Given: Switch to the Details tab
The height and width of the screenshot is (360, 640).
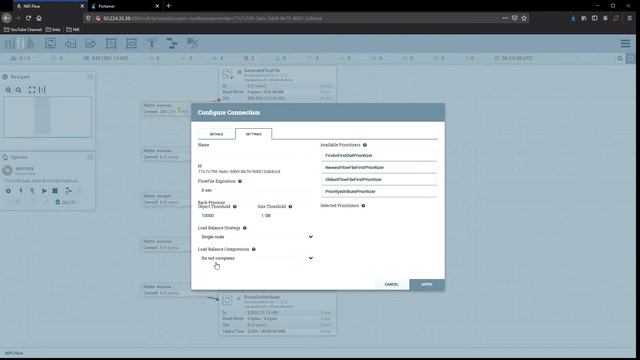Looking at the screenshot, I should 216,134.
